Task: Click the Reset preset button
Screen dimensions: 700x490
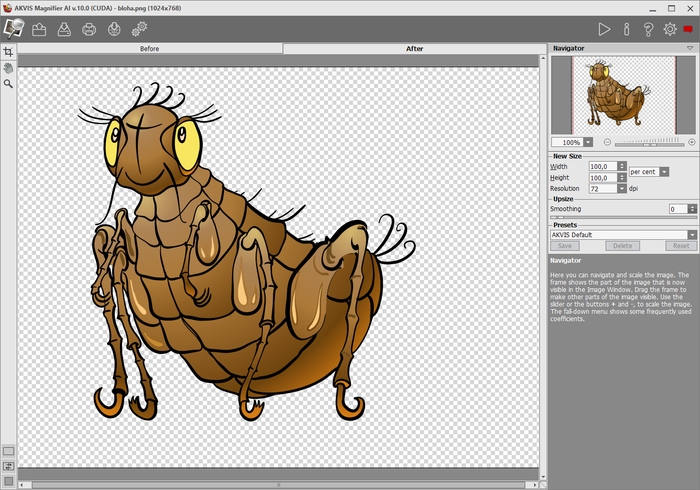Action: coord(681,246)
